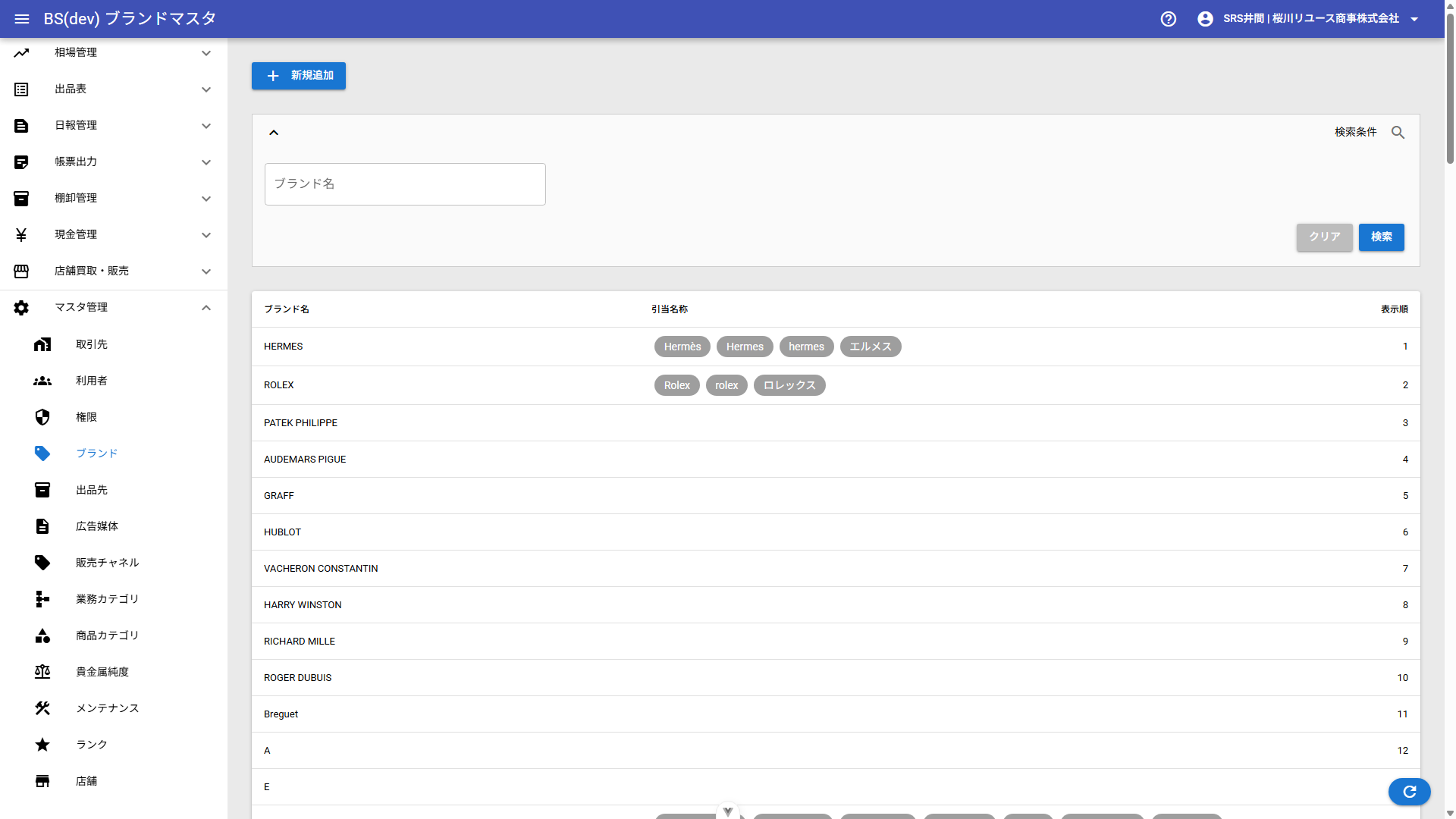
Task: Click the 販売チャネル tag icon
Action: click(x=42, y=563)
